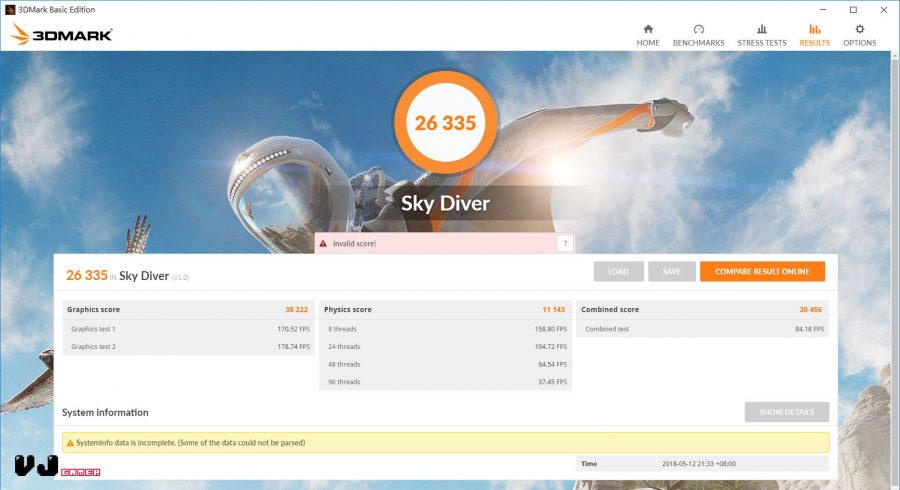The width and height of the screenshot is (900, 490).
Task: Click the Combined score value 20 456
Action: click(x=810, y=309)
